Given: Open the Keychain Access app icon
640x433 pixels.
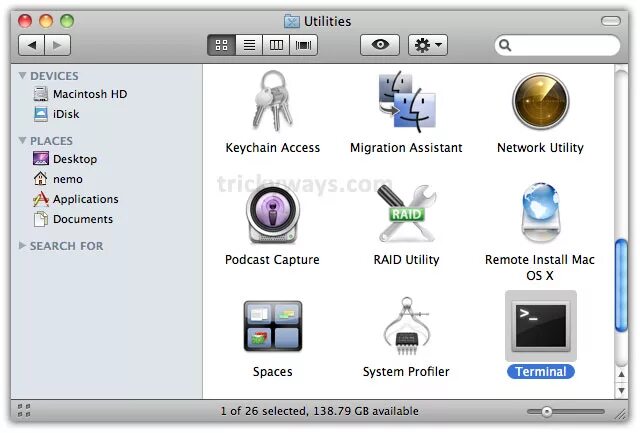Looking at the screenshot, I should pos(273,101).
